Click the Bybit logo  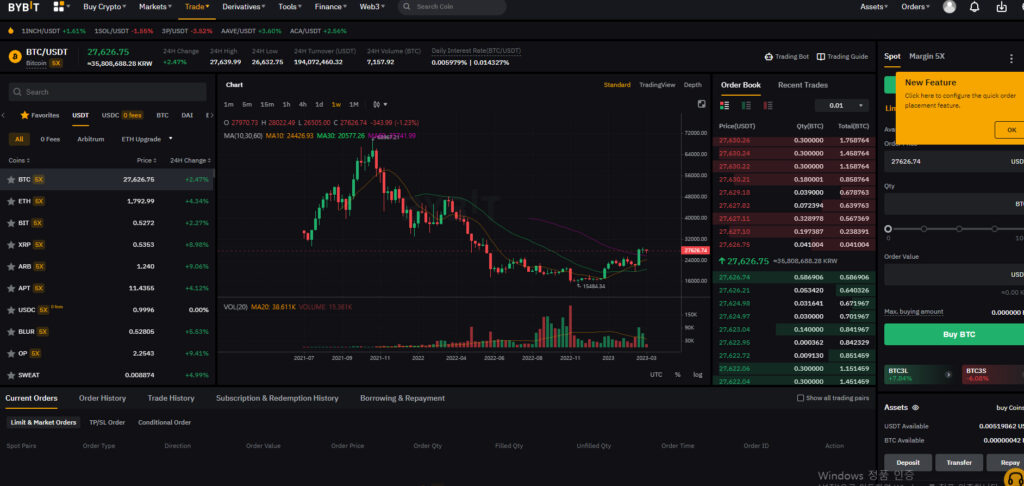(24, 7)
